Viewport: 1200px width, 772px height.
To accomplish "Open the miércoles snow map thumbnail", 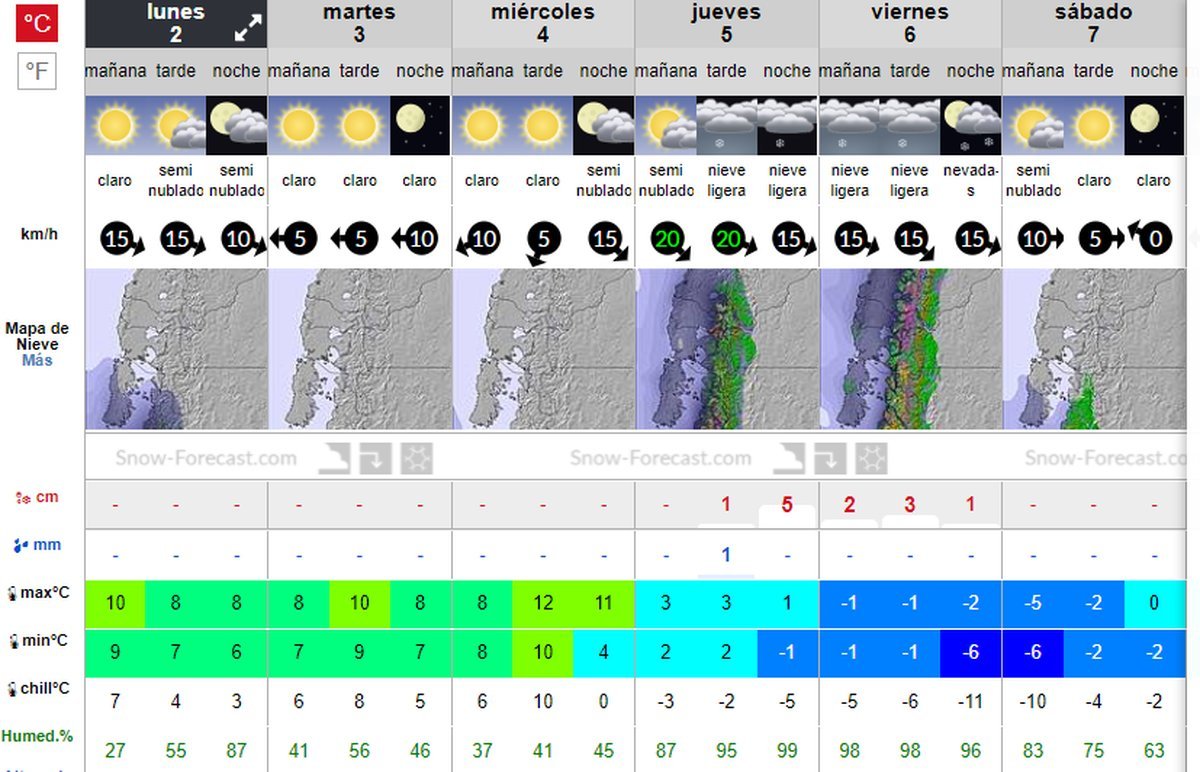I will click(x=543, y=349).
